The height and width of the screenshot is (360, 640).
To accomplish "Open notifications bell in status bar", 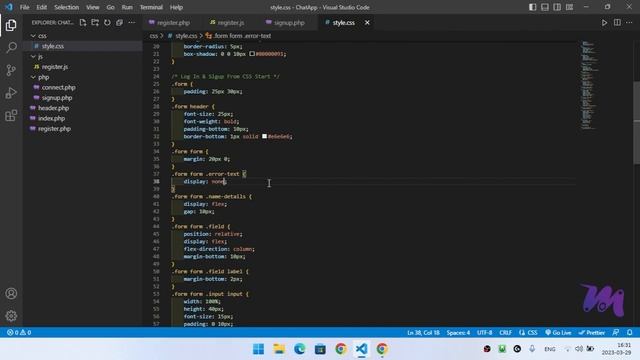I will (x=630, y=333).
